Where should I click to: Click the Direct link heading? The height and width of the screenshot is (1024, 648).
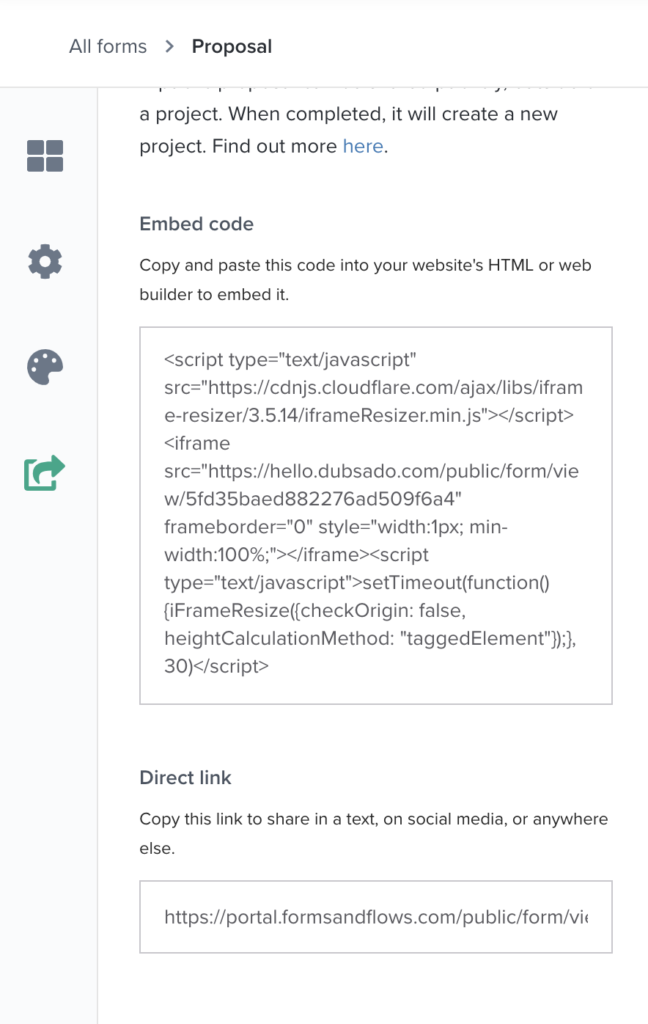tap(186, 778)
